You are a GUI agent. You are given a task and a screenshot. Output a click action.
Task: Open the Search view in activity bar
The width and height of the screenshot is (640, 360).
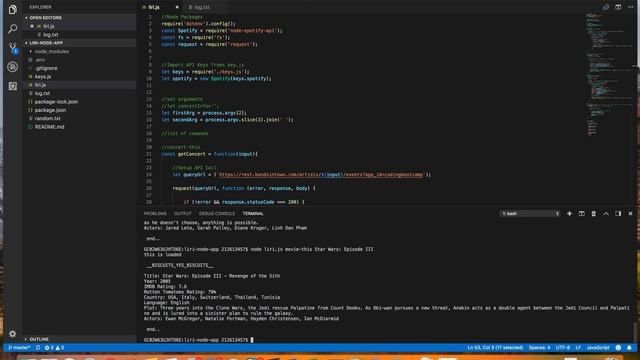pyautogui.click(x=13, y=29)
